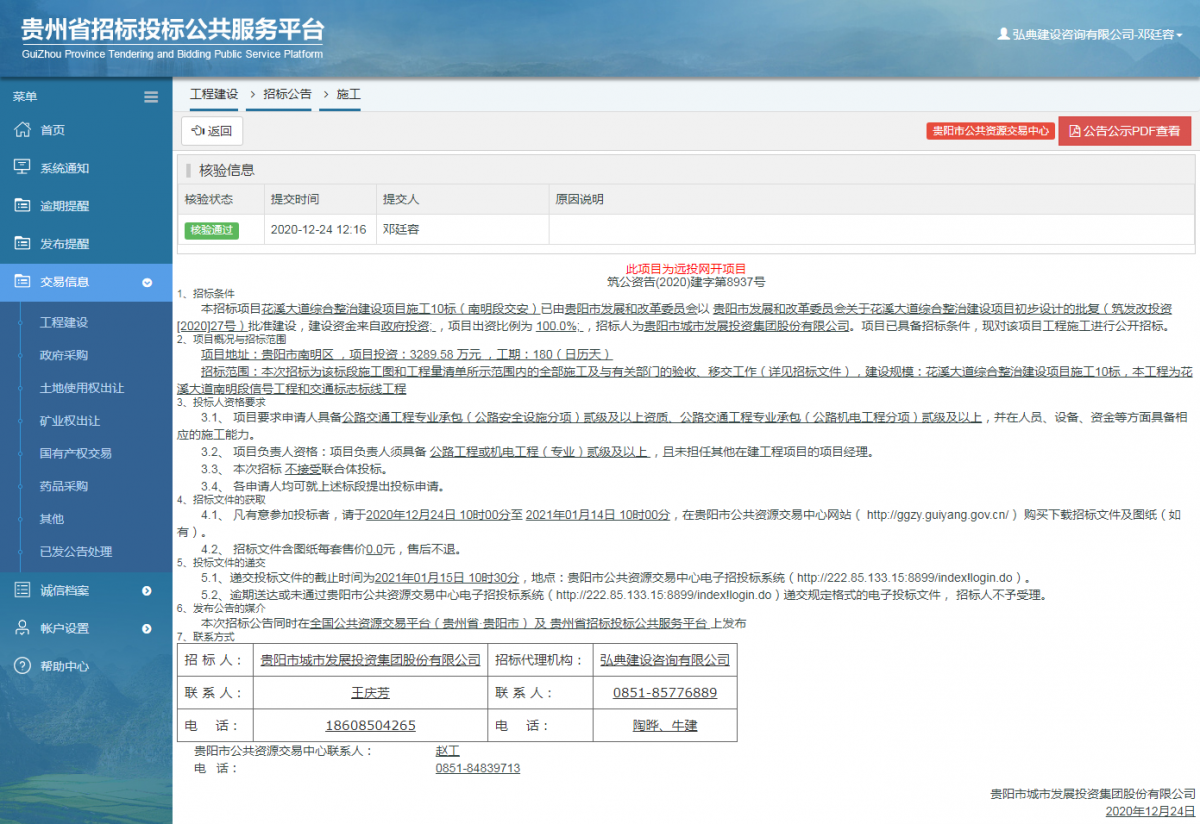Viewport: 1200px width, 824px height.
Task: Click the user profile icon top right
Action: coord(1003,33)
